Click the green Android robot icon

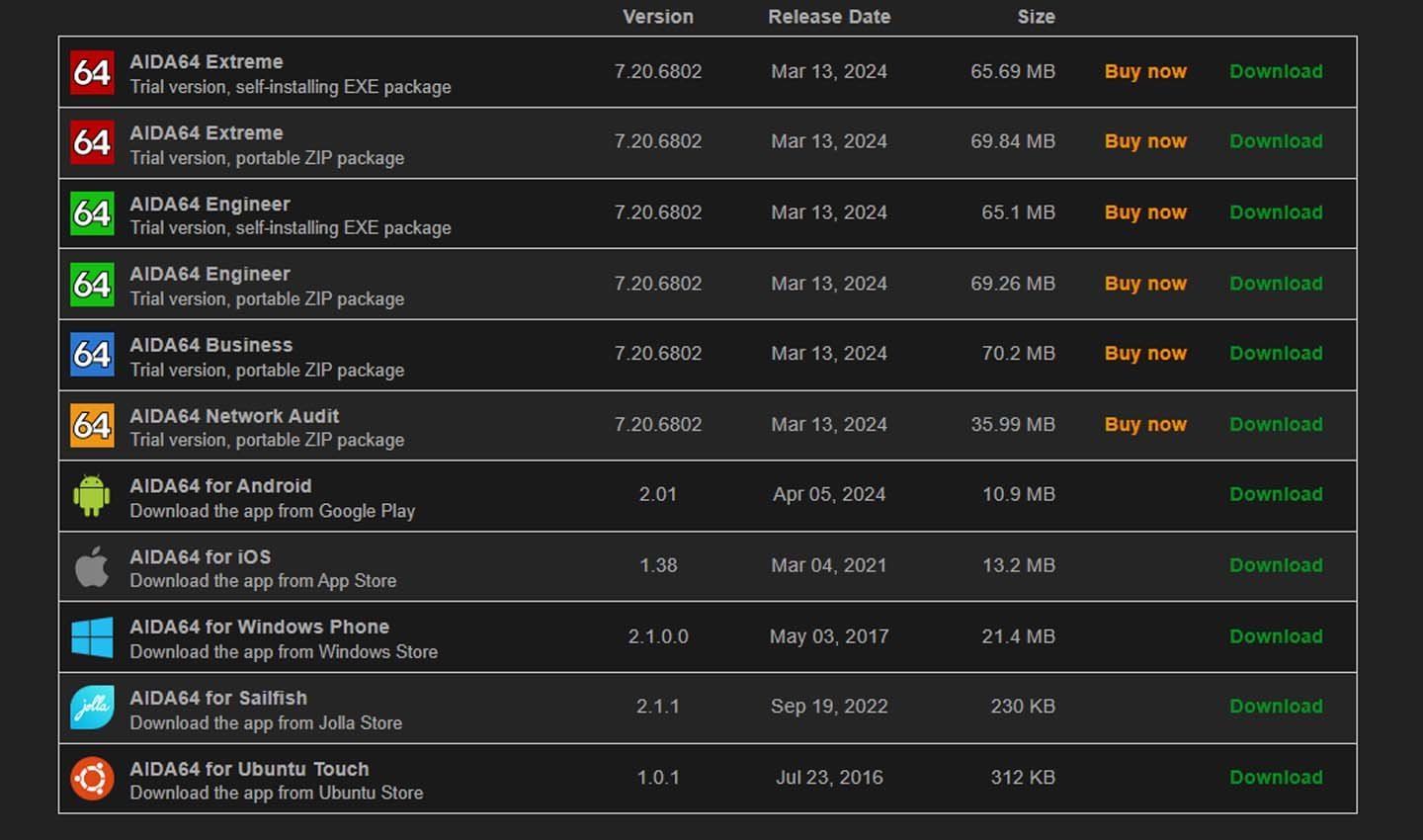point(92,495)
